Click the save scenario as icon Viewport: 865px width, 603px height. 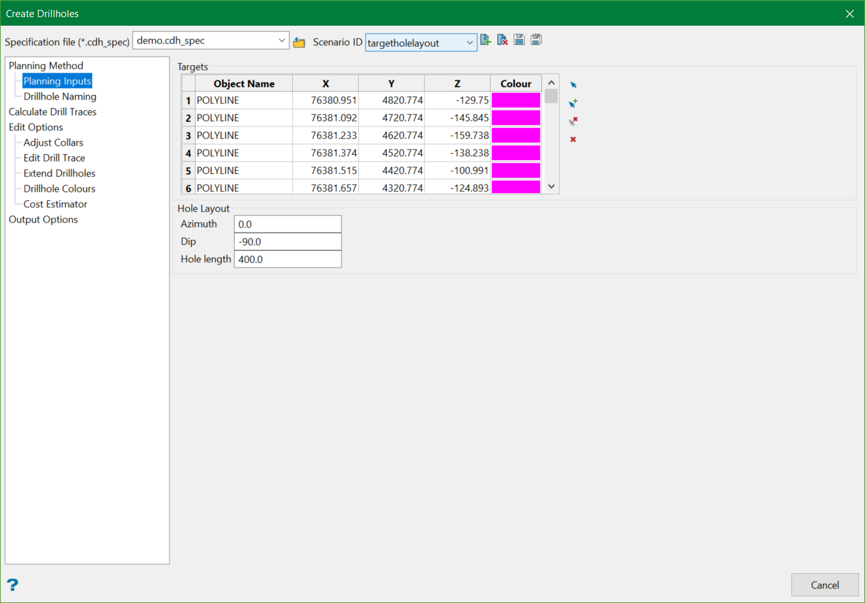tap(536, 40)
